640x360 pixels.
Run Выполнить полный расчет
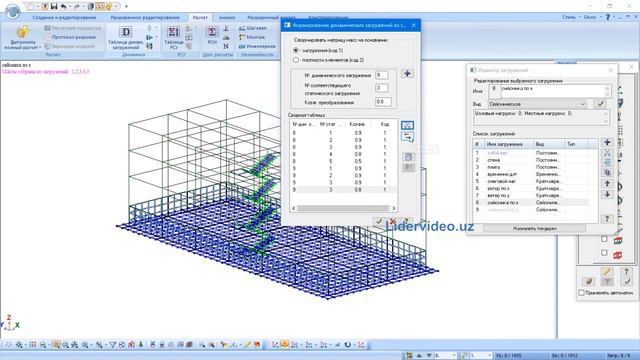click(x=22, y=38)
